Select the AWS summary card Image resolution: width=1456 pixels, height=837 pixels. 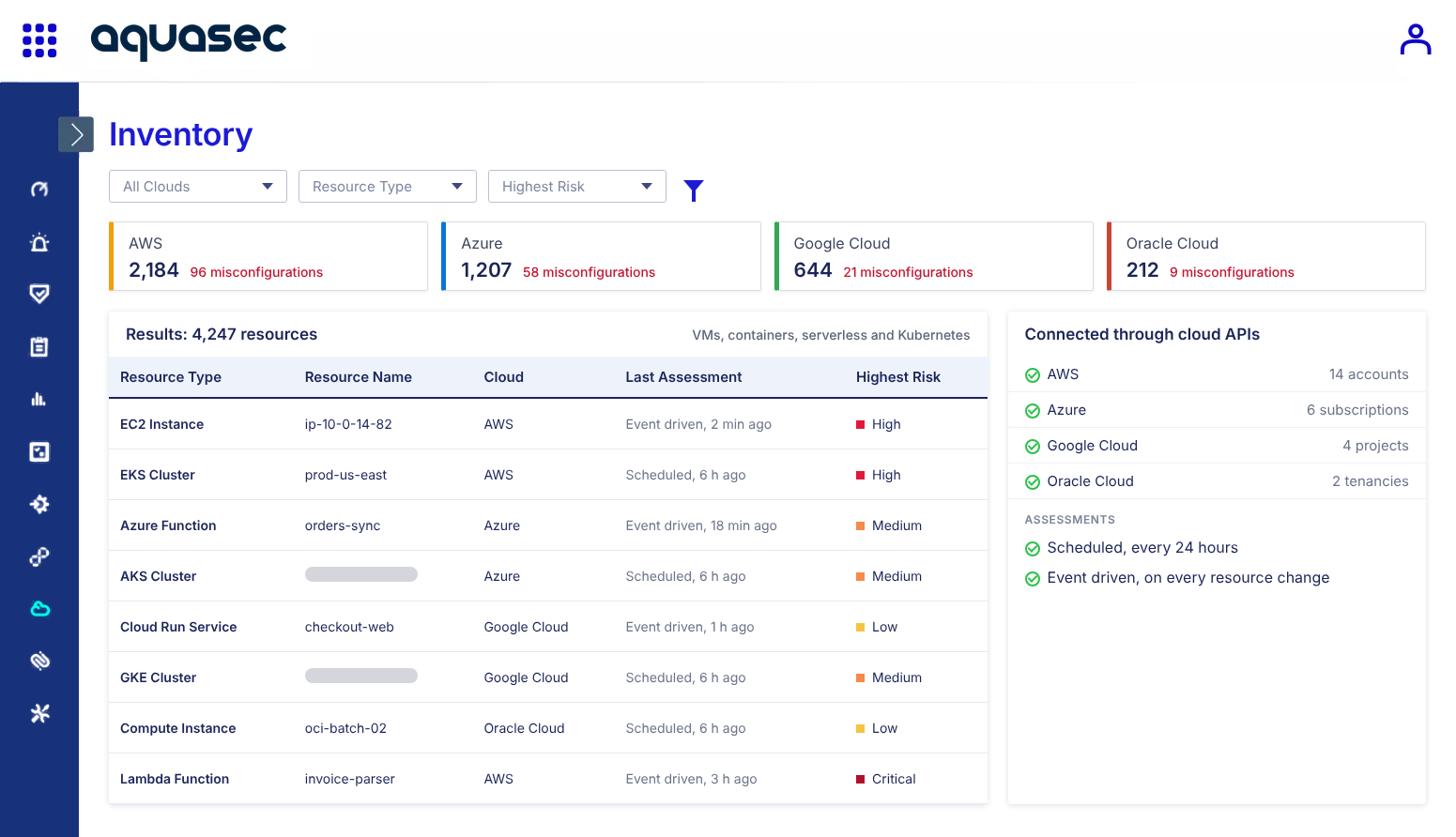click(268, 256)
